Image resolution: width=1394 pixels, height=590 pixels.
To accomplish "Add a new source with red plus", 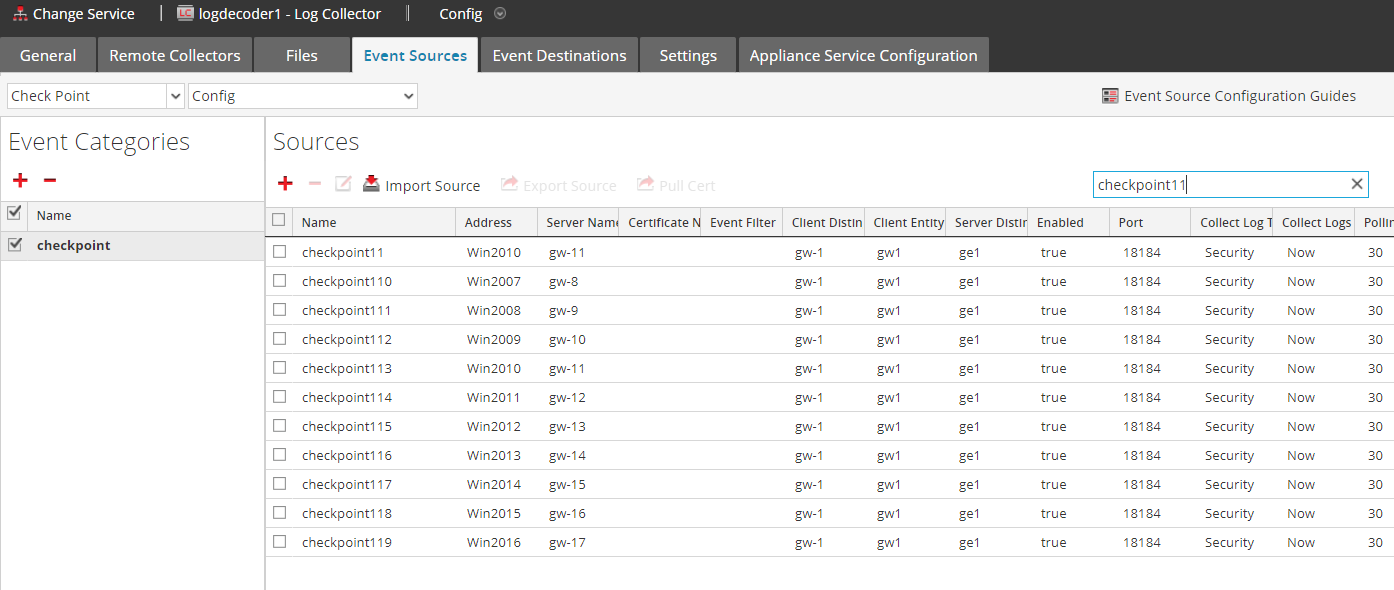I will 285,184.
